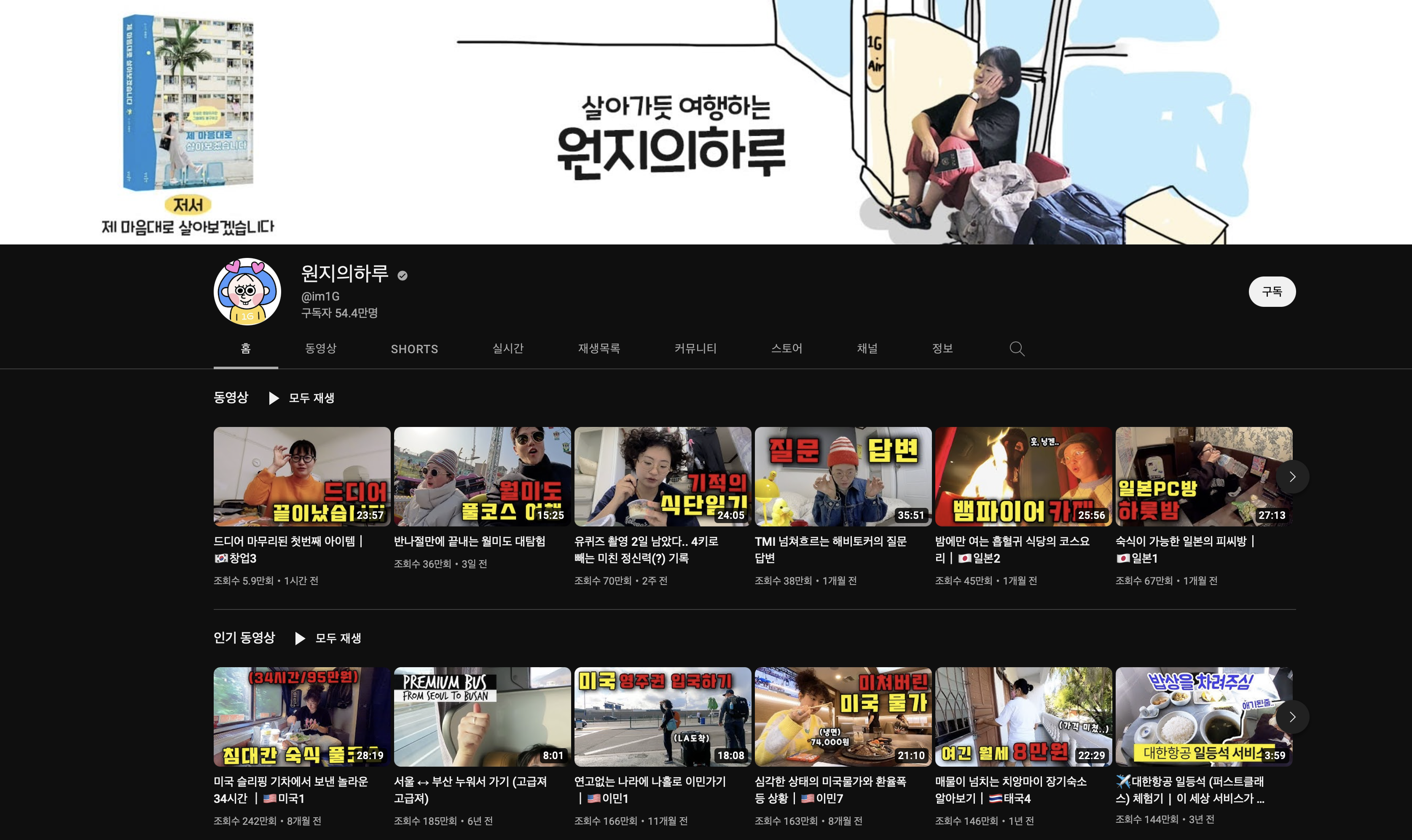Open the 재생목록 tab
The image size is (1412, 840).
pos(599,349)
